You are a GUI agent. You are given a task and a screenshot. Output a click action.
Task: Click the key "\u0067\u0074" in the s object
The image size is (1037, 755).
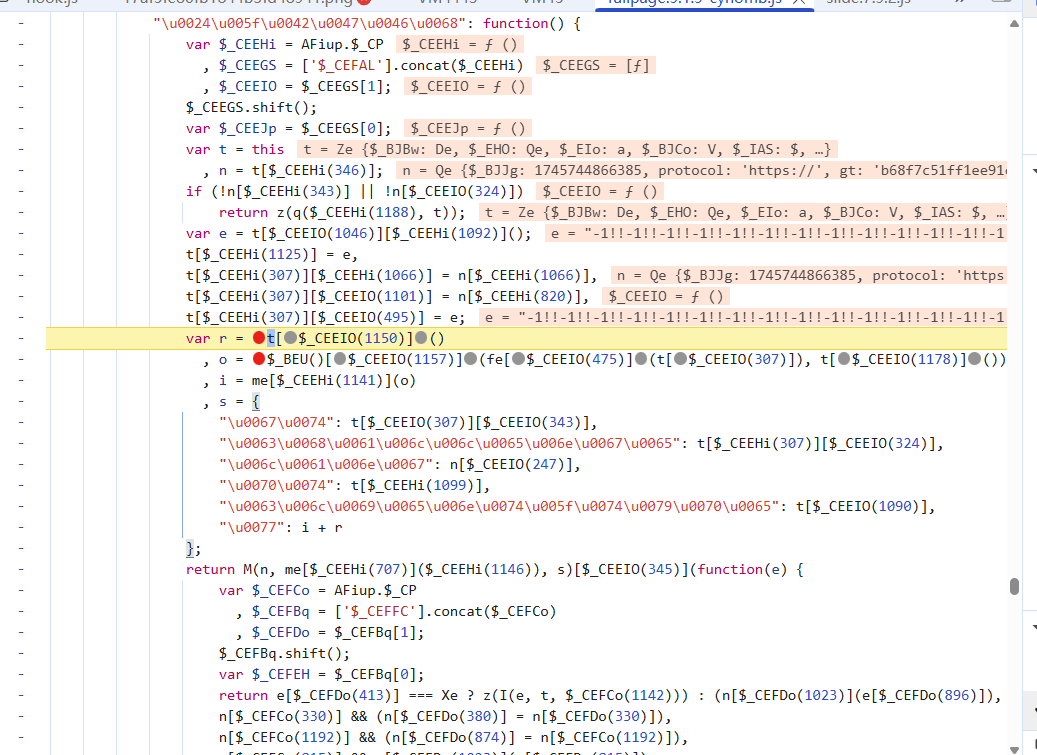276,422
